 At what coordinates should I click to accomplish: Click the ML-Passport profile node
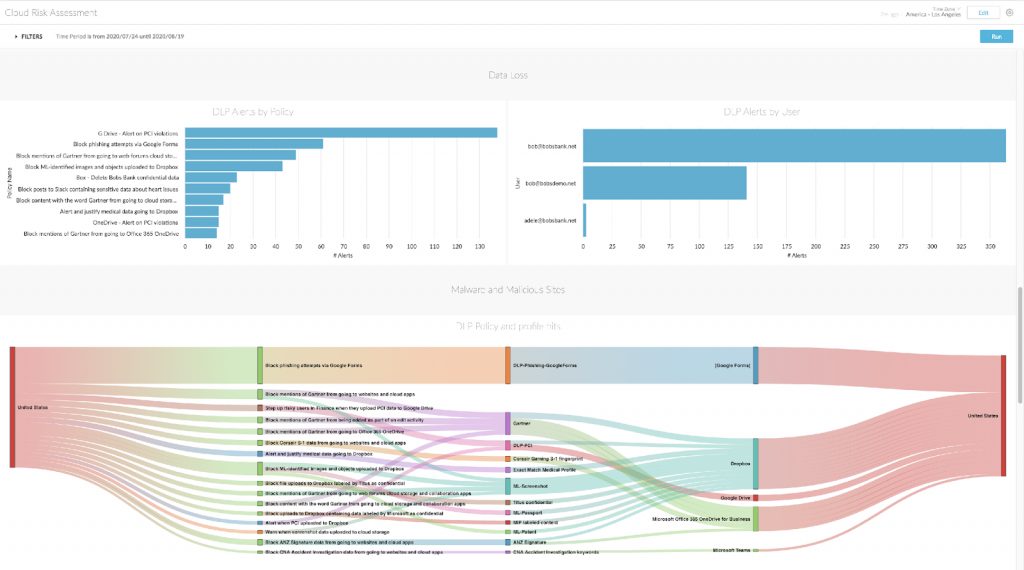(508, 513)
